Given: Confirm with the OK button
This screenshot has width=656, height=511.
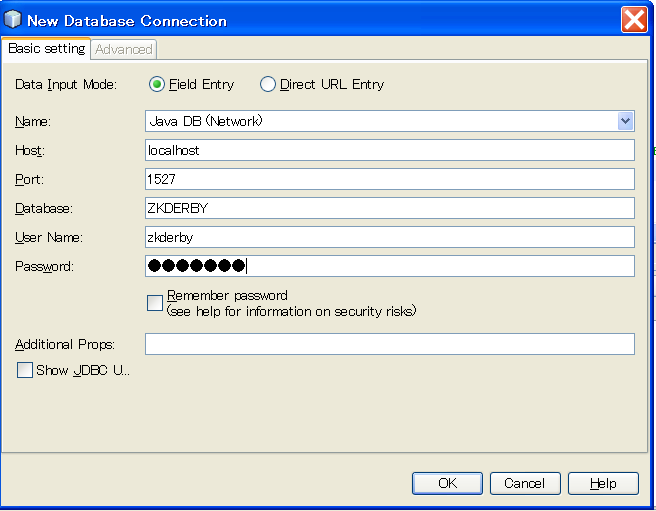Looking at the screenshot, I should [447, 483].
